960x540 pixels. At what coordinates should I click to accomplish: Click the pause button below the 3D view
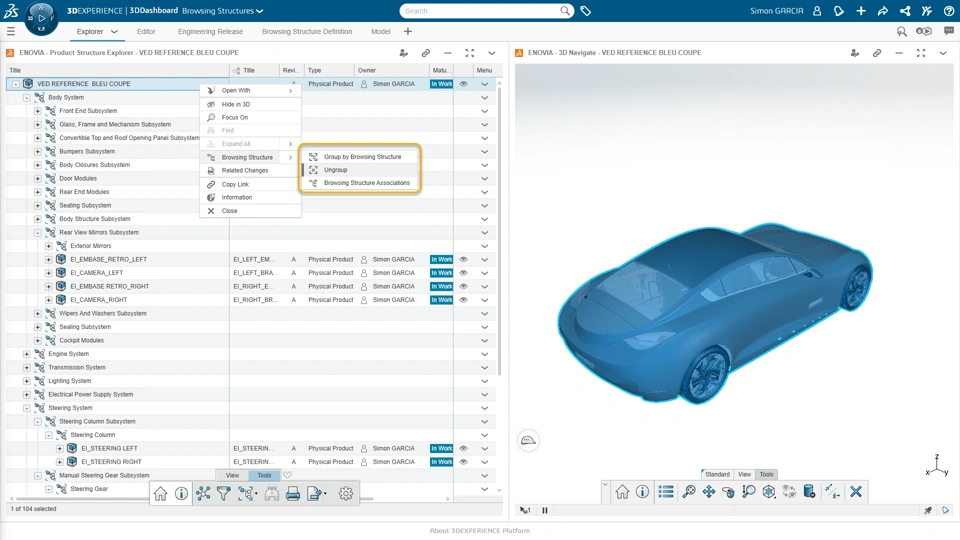coord(544,510)
